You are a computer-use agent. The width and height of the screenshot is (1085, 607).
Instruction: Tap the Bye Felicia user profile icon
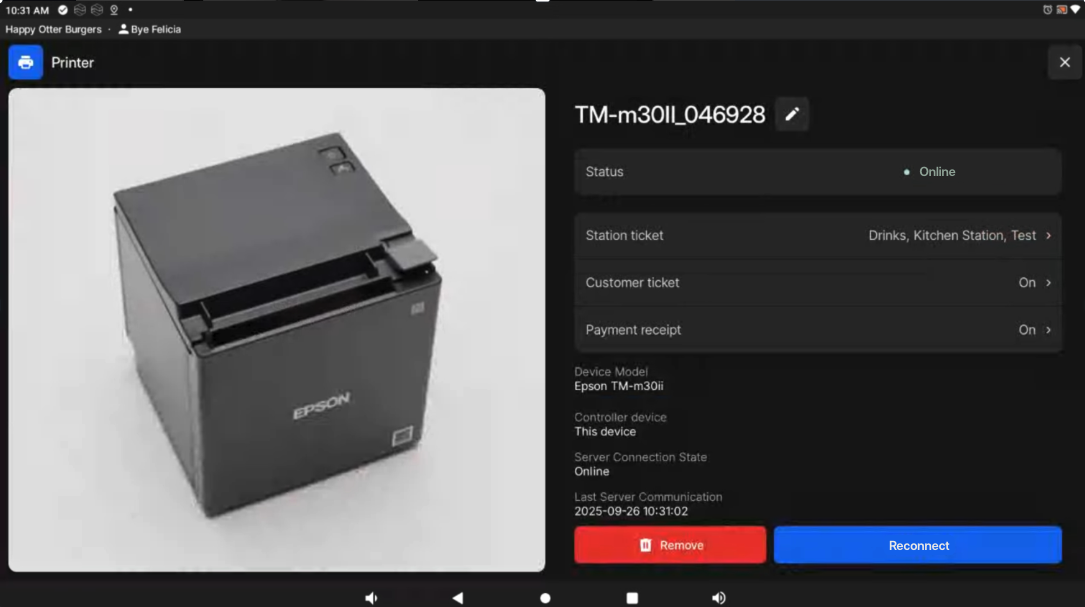(124, 30)
